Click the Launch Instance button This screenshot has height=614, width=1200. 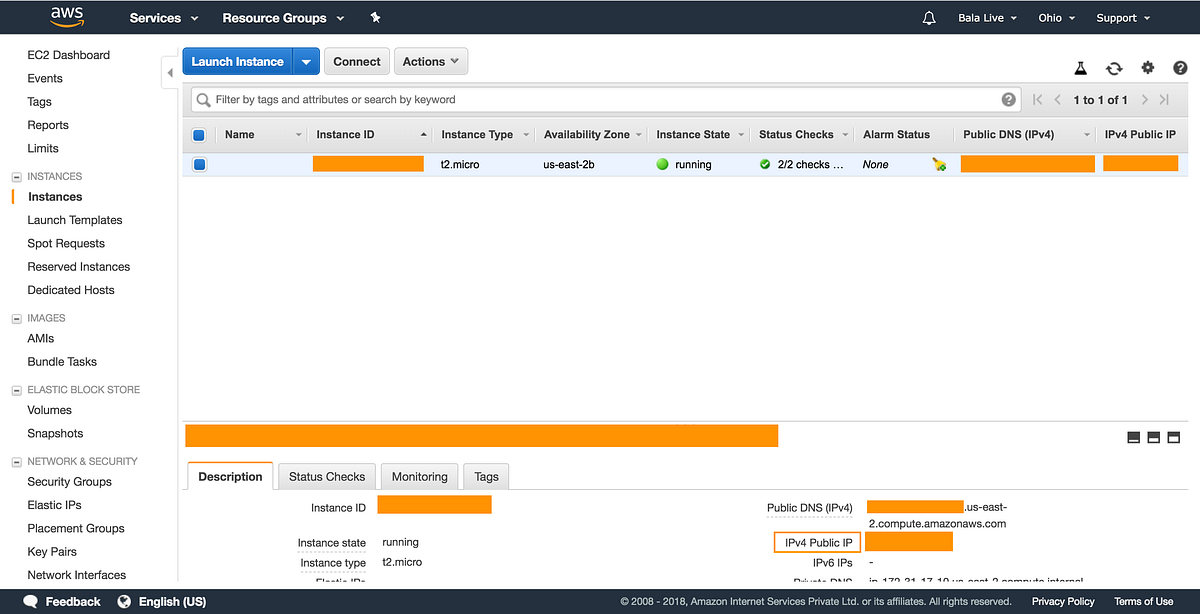coord(237,60)
